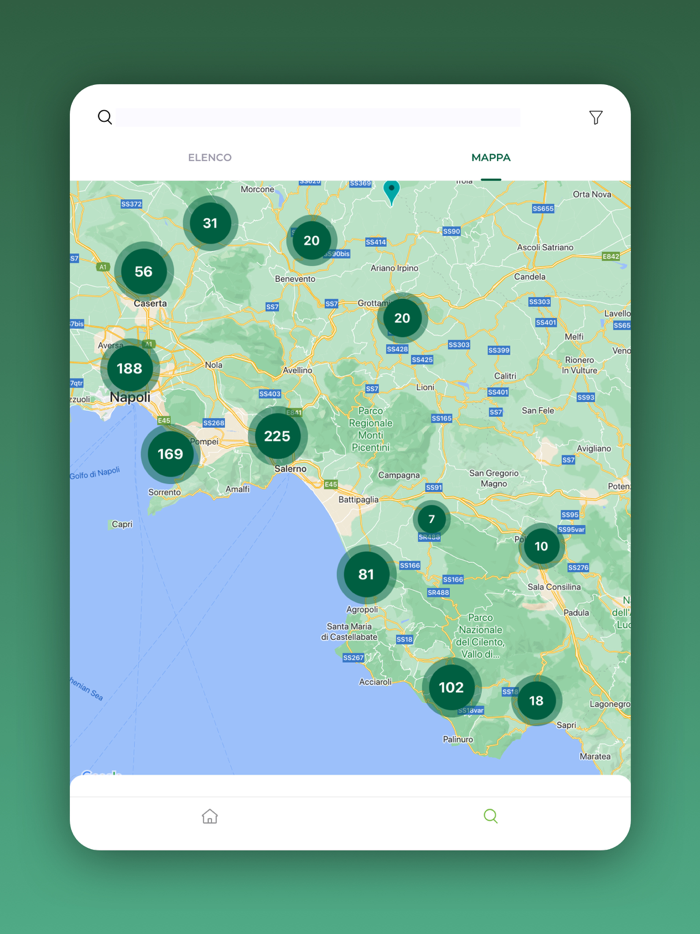Click the Avellino map label
Screen dimensions: 700x934
tap(297, 370)
